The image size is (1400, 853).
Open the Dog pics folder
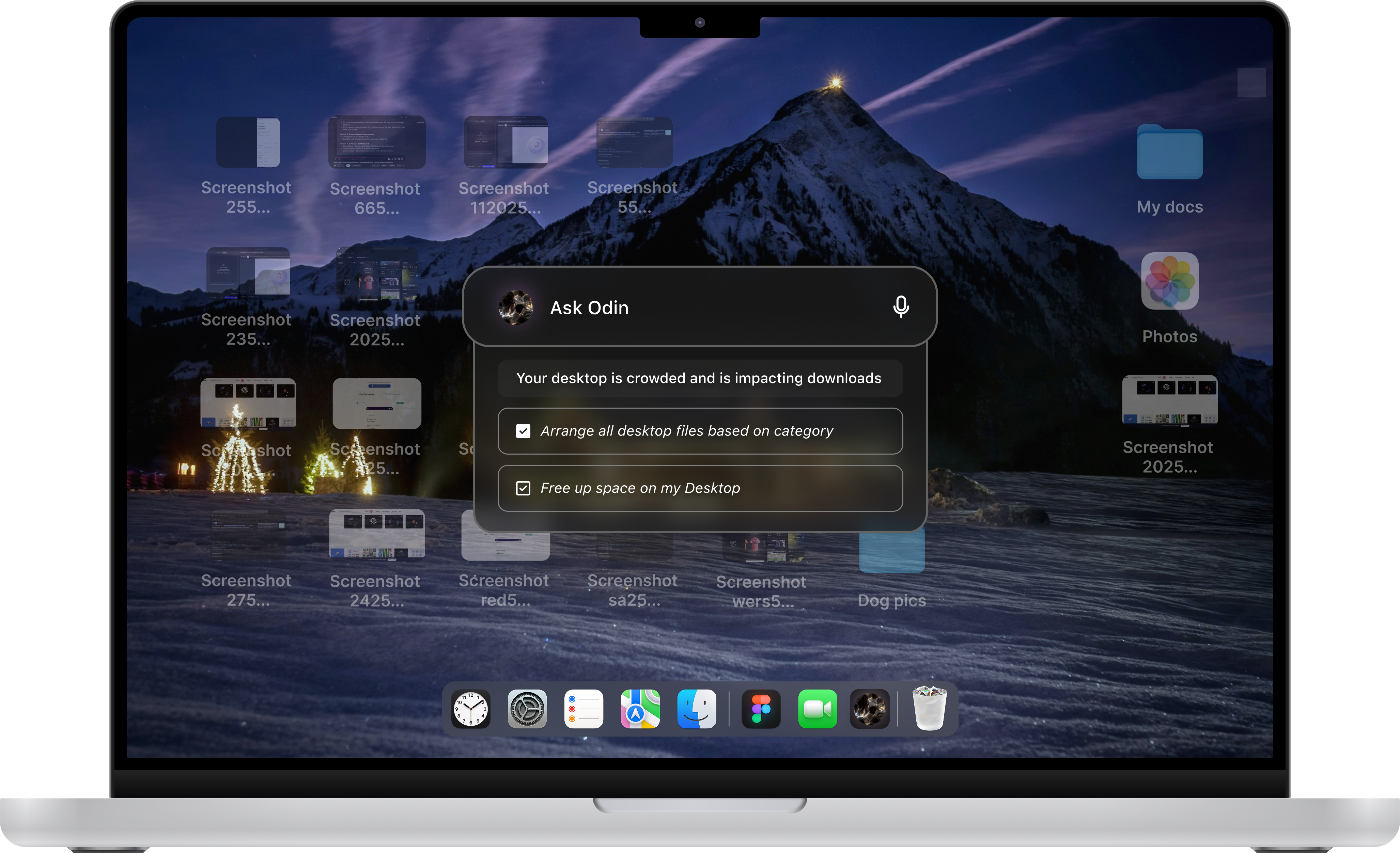[891, 551]
